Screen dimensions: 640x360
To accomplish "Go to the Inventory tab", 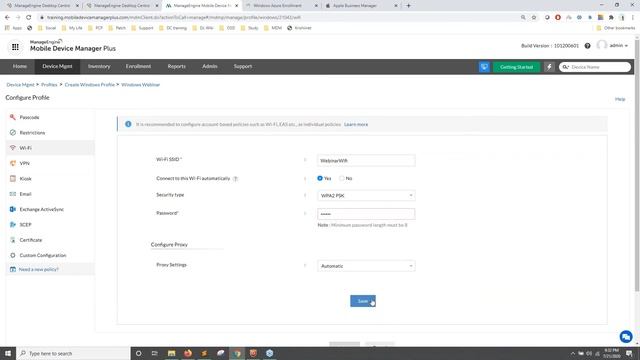I will [x=99, y=66].
